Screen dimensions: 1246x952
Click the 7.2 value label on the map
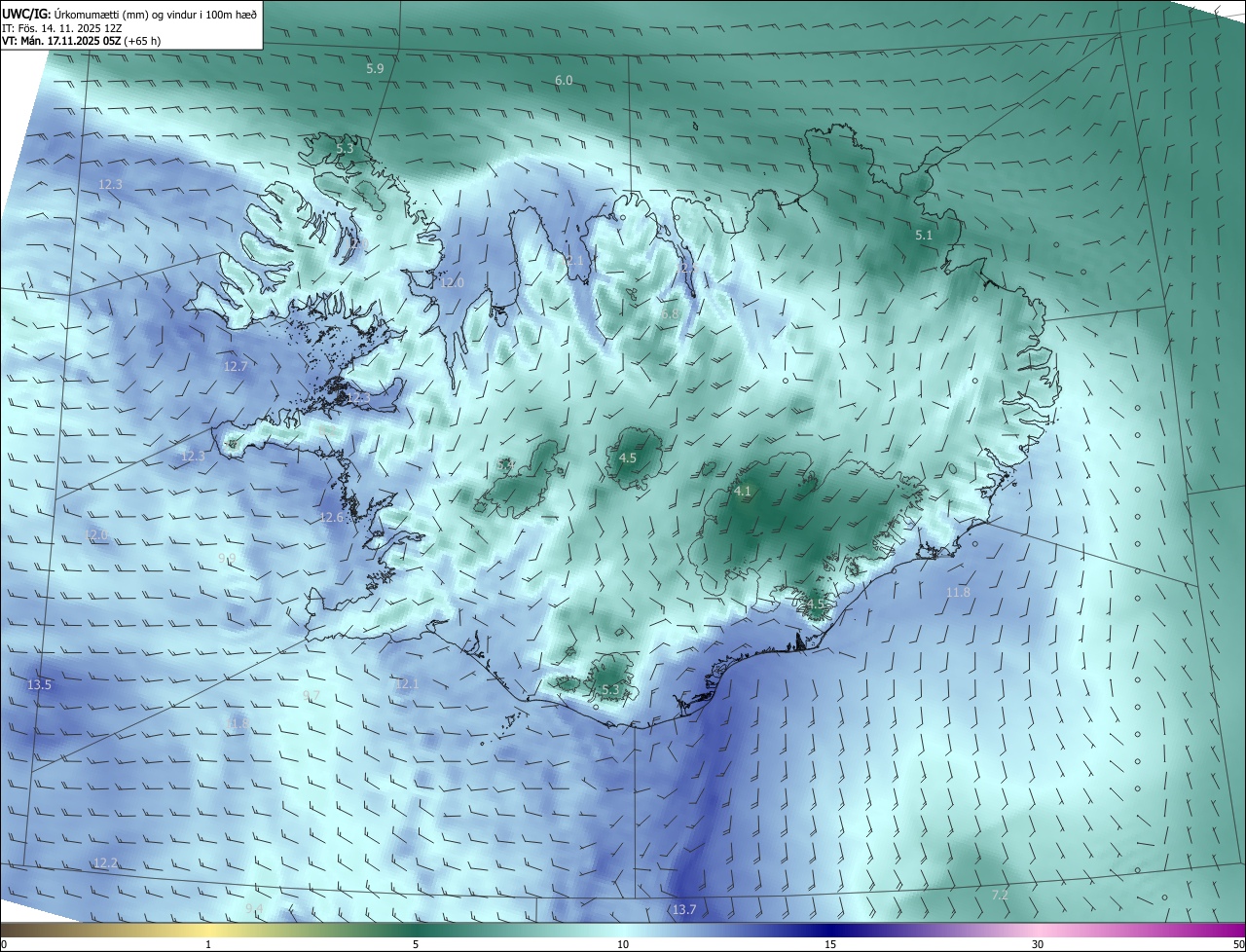pyautogui.click(x=1000, y=896)
